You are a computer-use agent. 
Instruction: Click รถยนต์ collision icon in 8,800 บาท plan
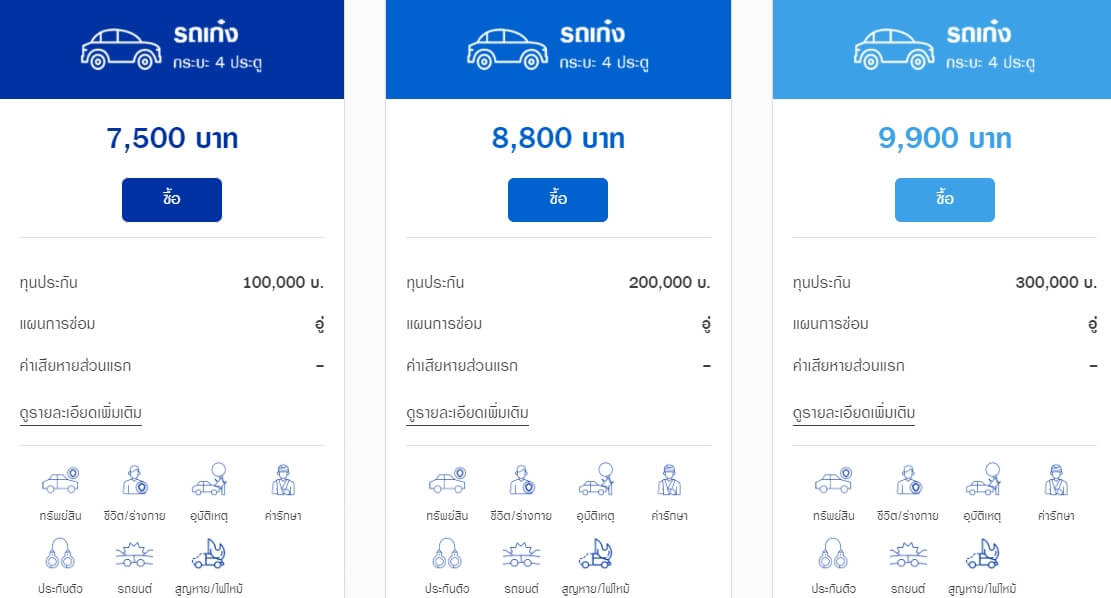[521, 554]
